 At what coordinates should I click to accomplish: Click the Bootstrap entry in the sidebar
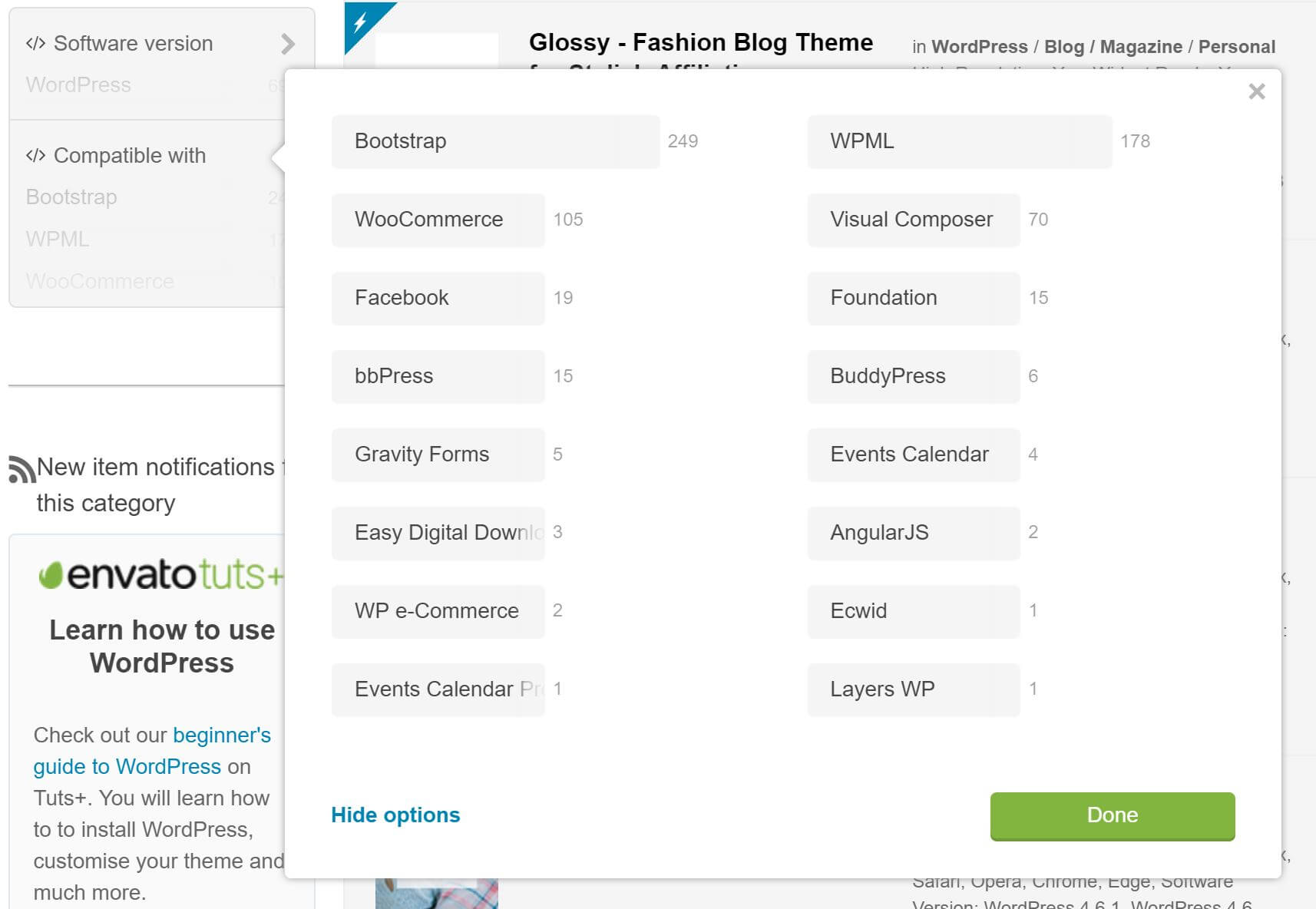click(71, 197)
